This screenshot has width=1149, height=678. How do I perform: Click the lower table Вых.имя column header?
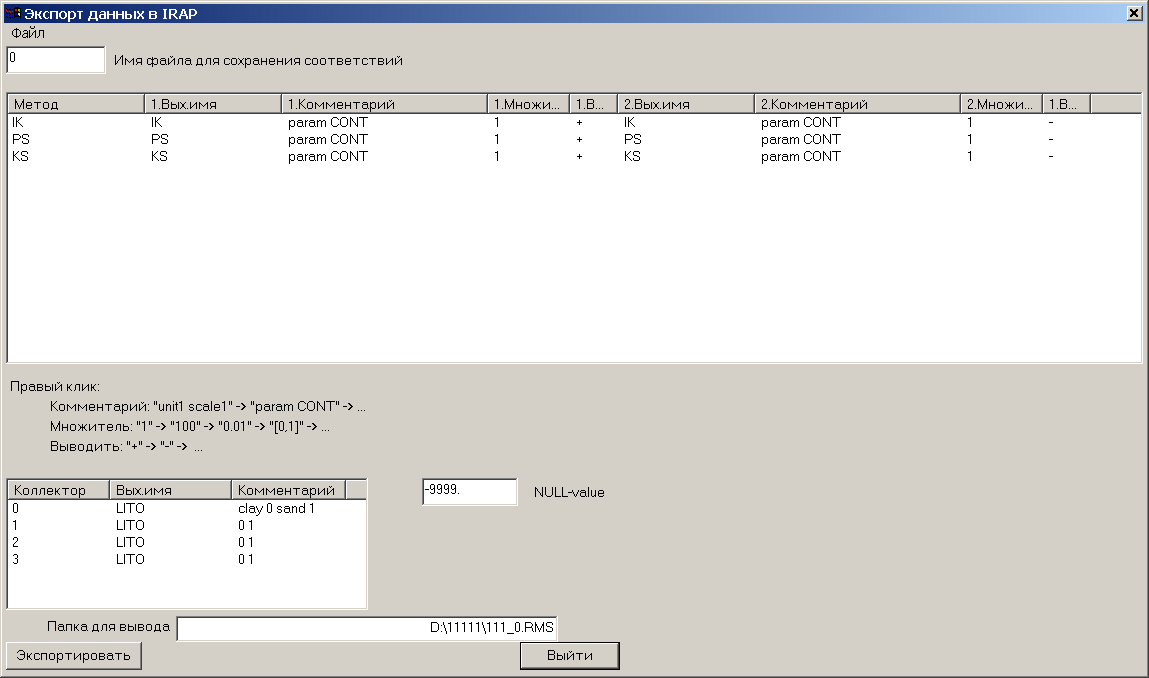click(171, 490)
